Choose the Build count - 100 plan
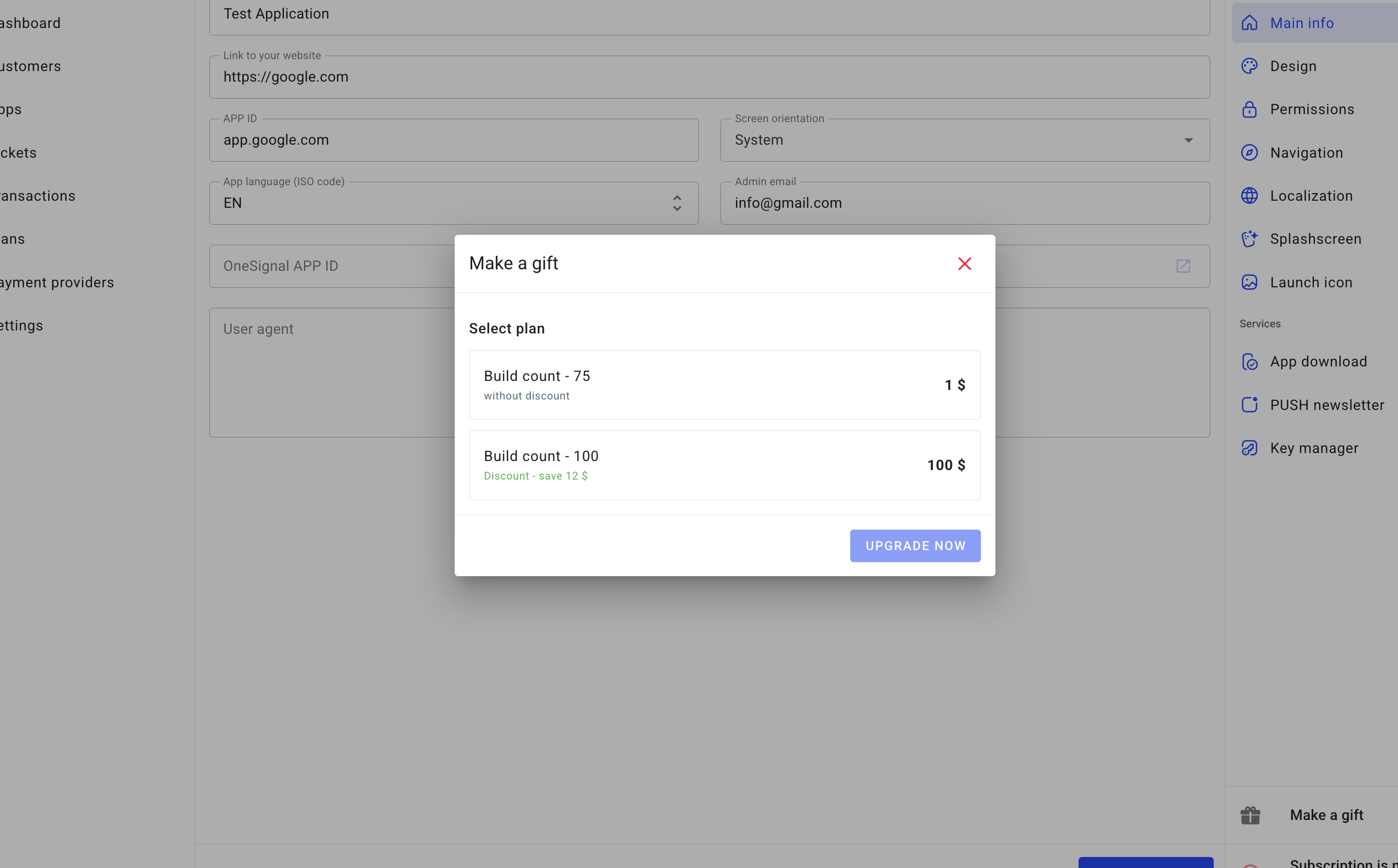This screenshot has width=1398, height=868. 724,465
